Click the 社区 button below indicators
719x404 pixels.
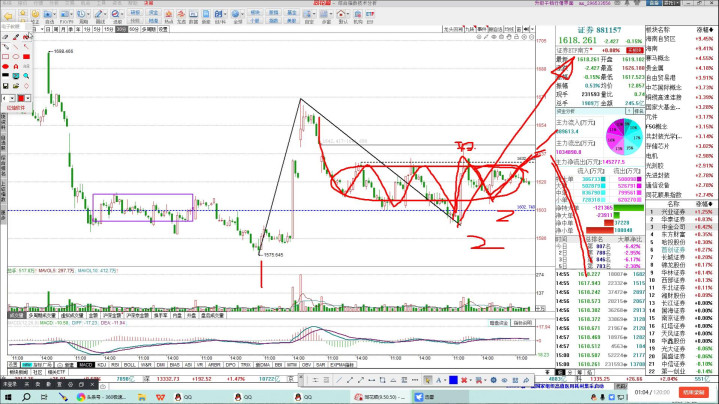(x=38, y=372)
